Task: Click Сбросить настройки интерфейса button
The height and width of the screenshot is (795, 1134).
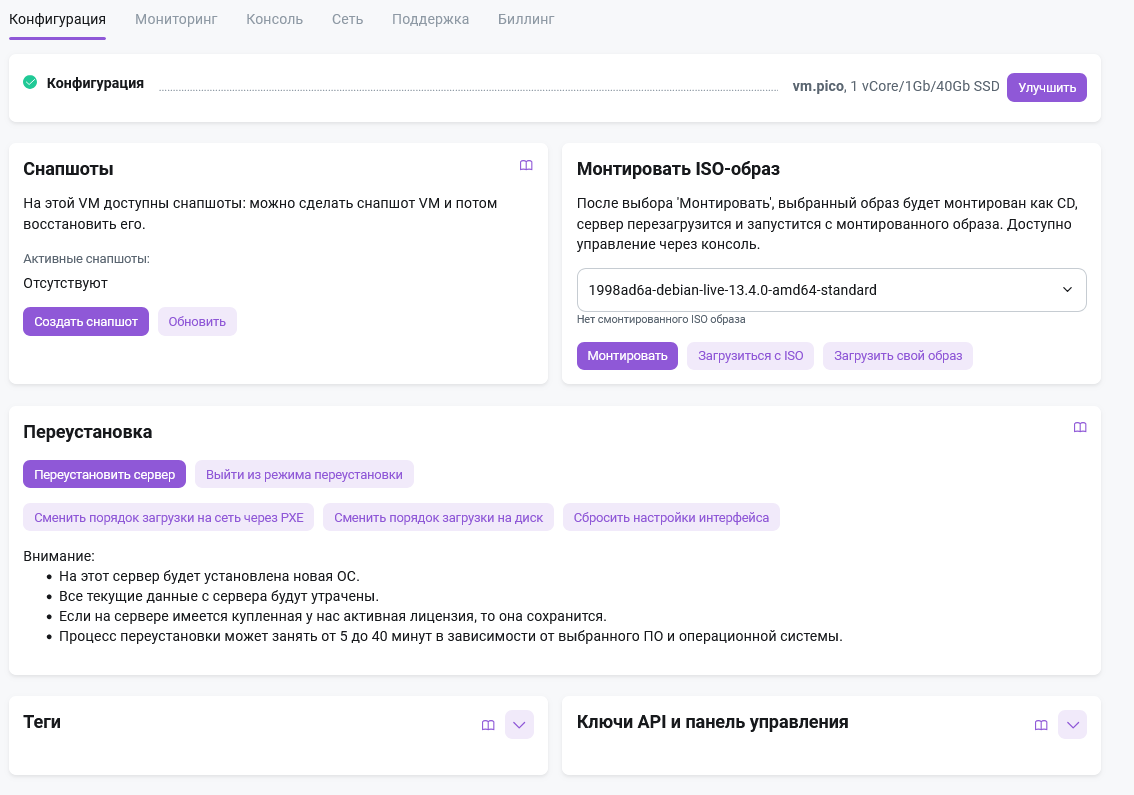Action: [x=671, y=518]
